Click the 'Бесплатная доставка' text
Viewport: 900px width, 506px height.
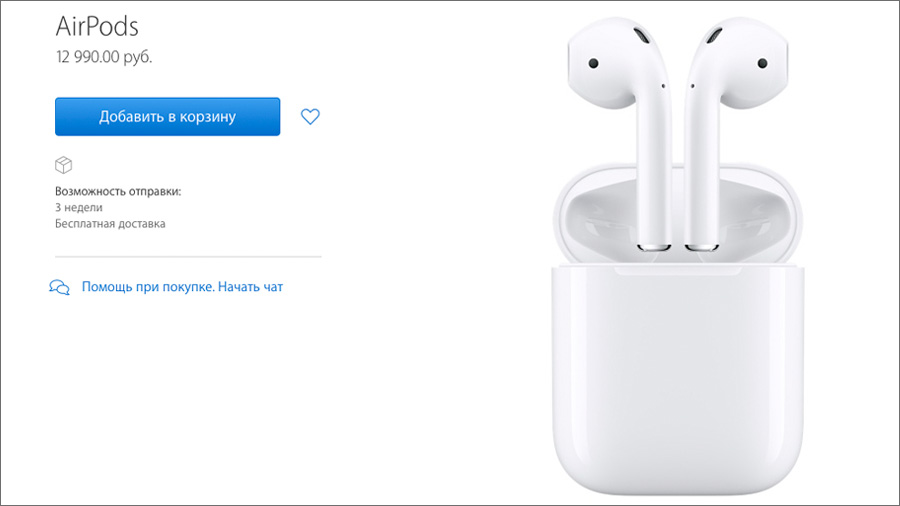click(x=110, y=223)
